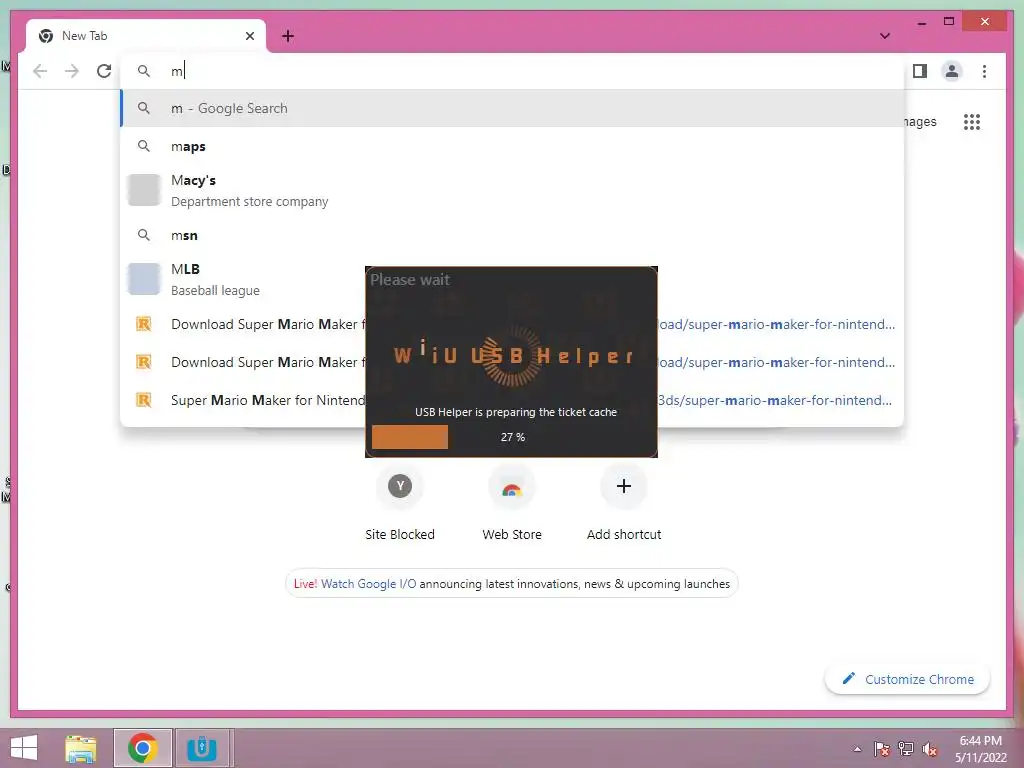Open Chrome's side panel icon

[920, 71]
